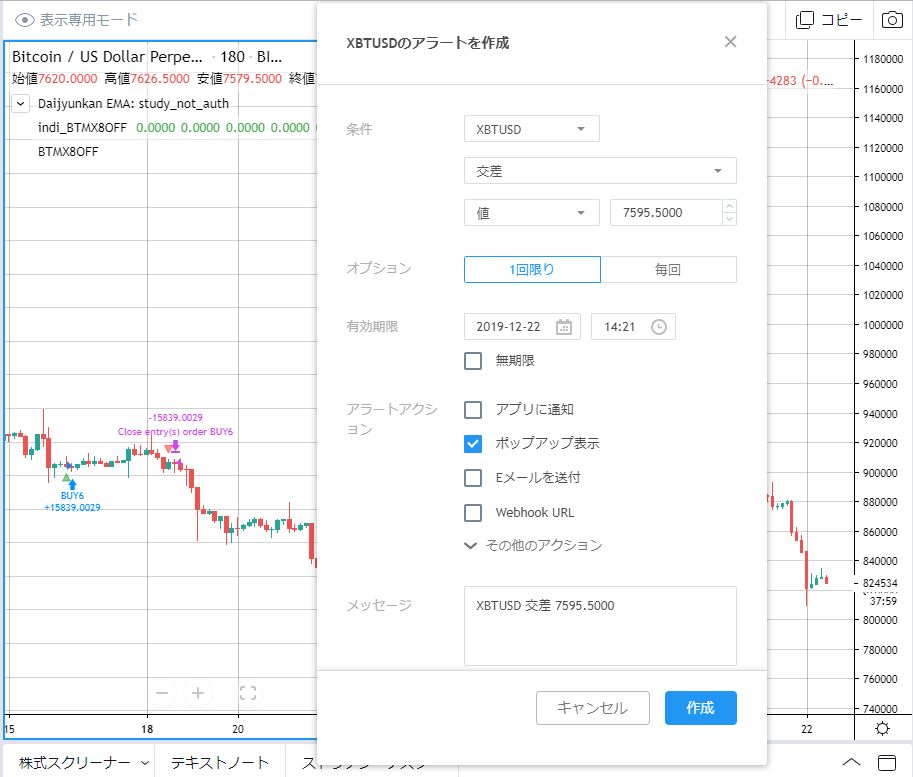Click the price value field 7595.5000

coord(663,213)
